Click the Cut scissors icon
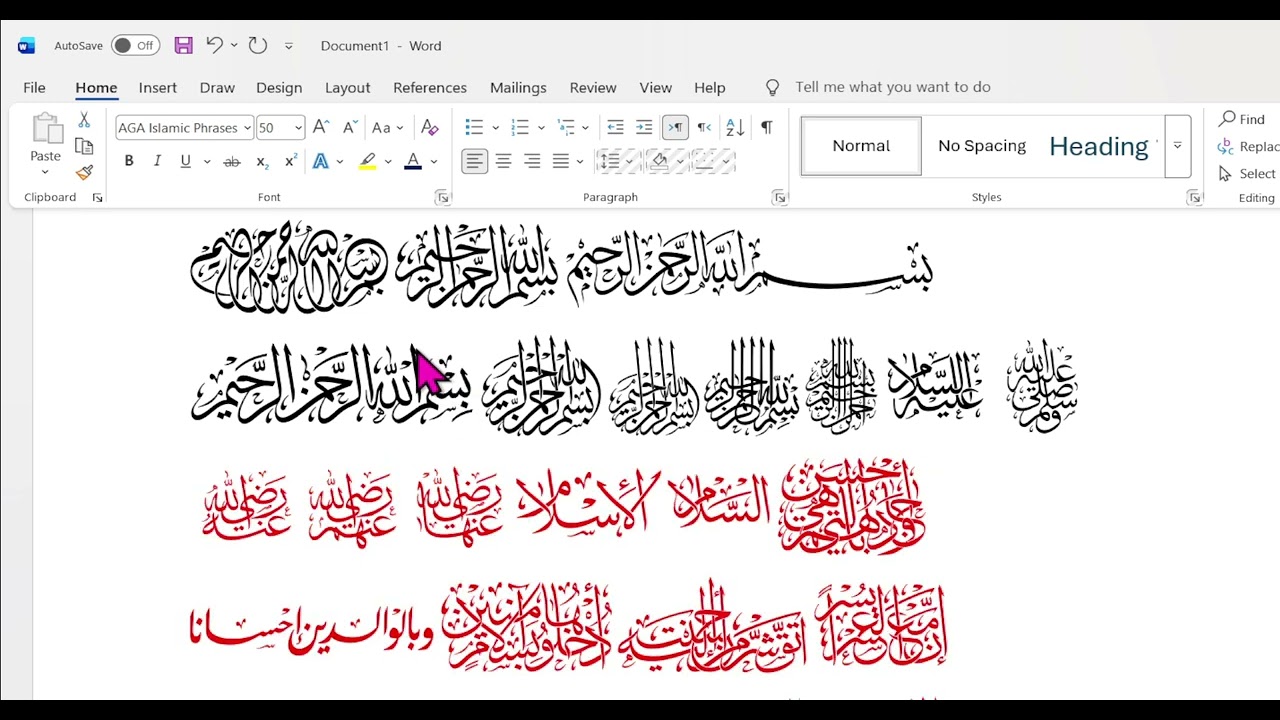The height and width of the screenshot is (720, 1280). pyautogui.click(x=84, y=120)
